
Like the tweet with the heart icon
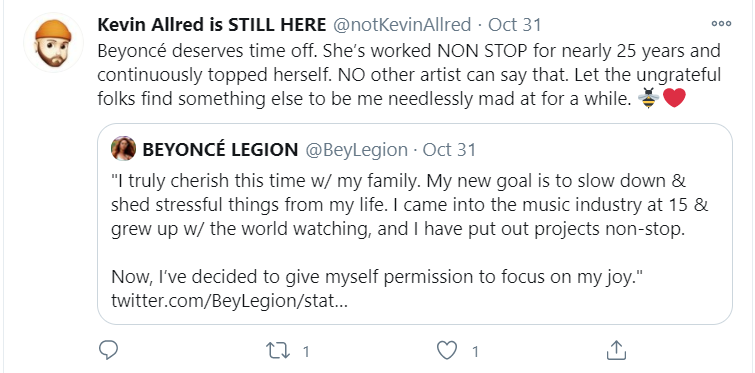point(447,351)
